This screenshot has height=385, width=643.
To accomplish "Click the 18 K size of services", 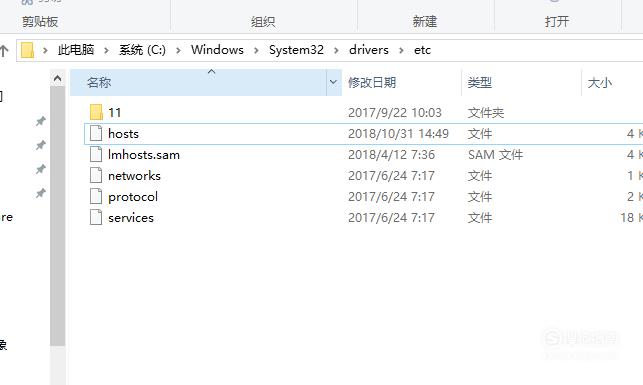I will (x=631, y=218).
